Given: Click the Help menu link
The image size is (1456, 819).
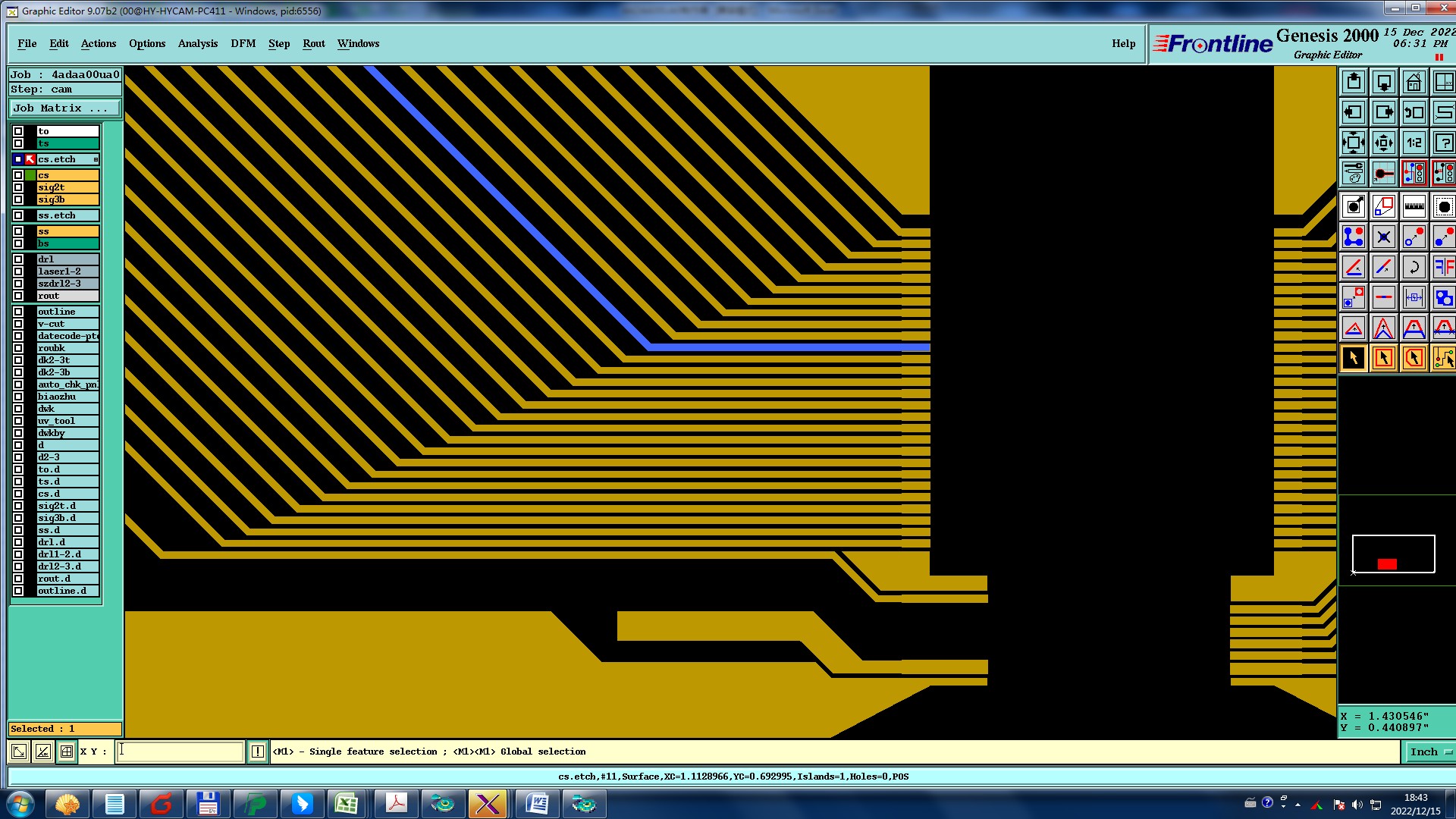Looking at the screenshot, I should click(1123, 43).
